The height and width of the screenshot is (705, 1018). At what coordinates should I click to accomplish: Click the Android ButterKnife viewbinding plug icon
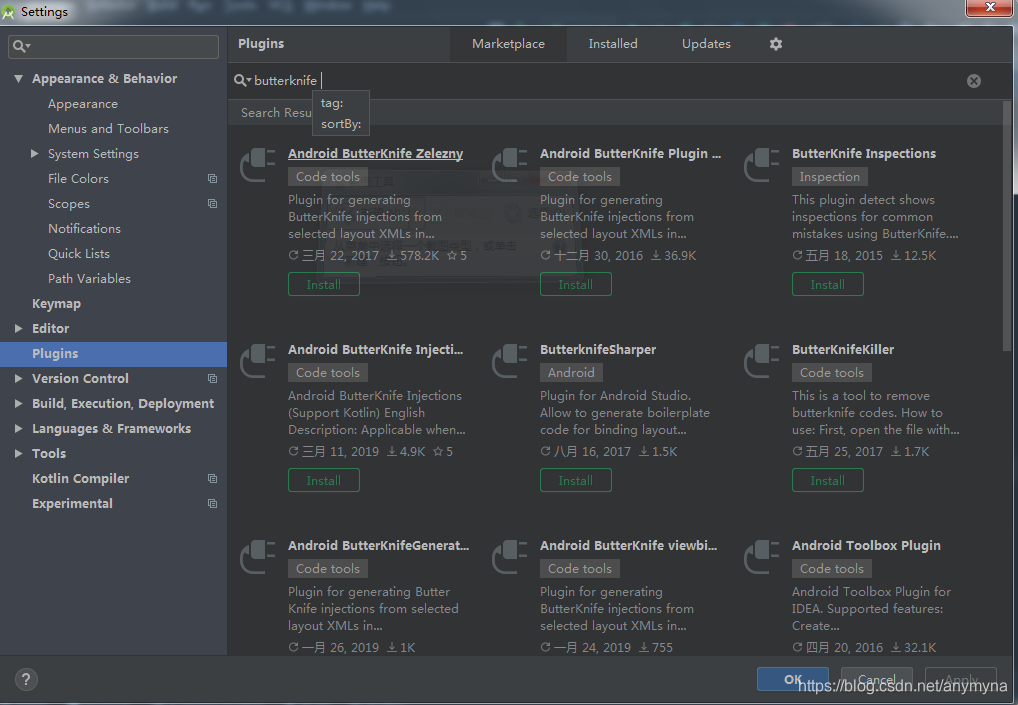[510, 557]
